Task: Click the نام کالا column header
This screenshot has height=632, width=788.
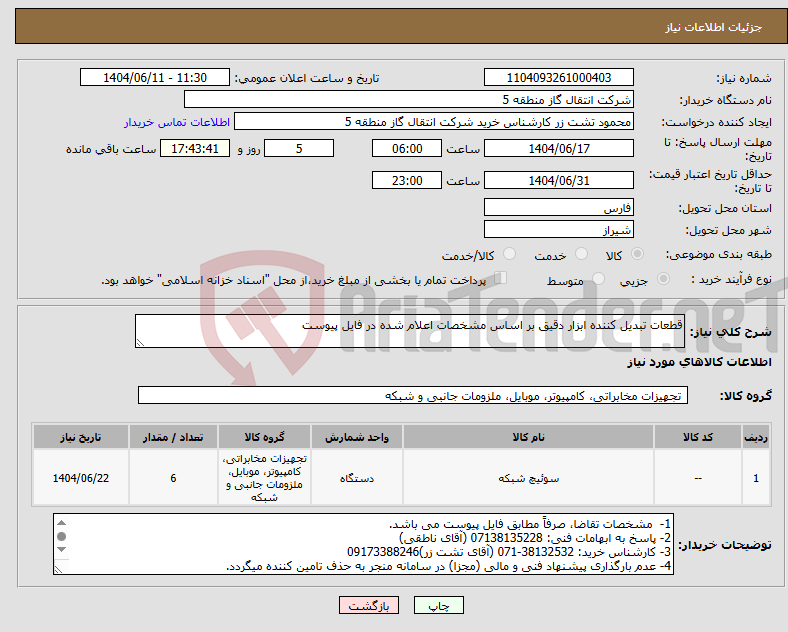Action: [528, 437]
